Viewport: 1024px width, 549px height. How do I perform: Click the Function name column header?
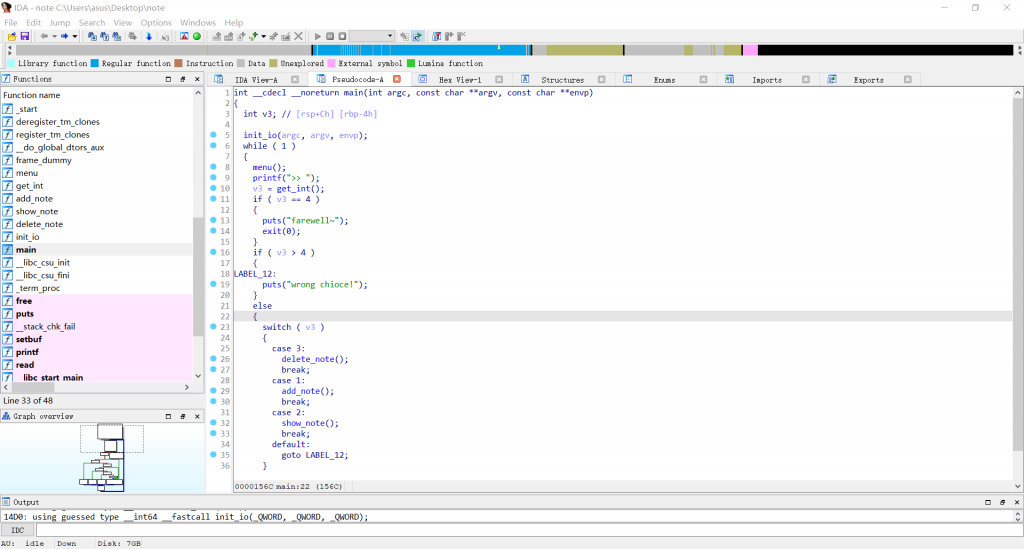pos(97,95)
